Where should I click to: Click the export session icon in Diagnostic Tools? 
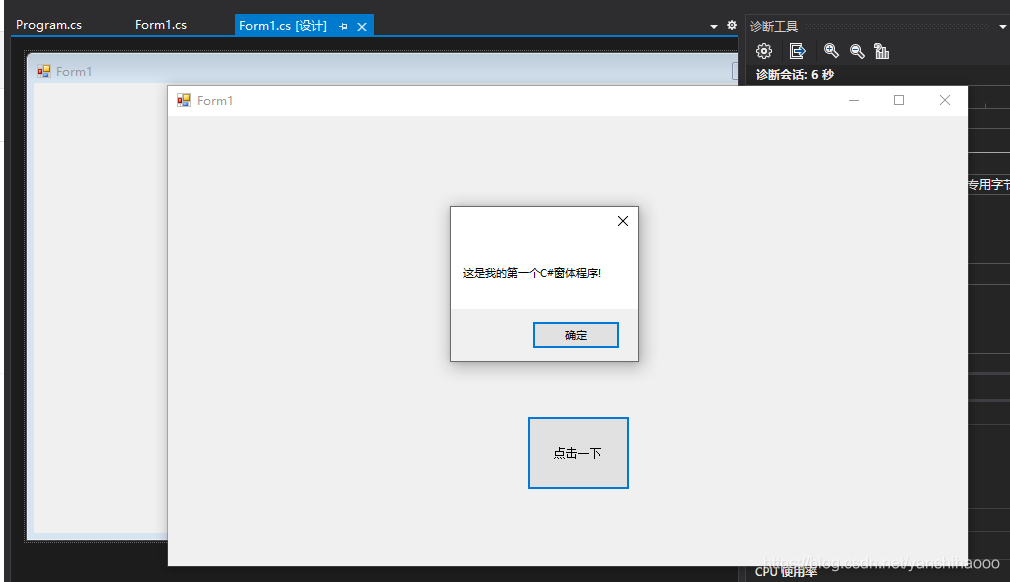797,51
